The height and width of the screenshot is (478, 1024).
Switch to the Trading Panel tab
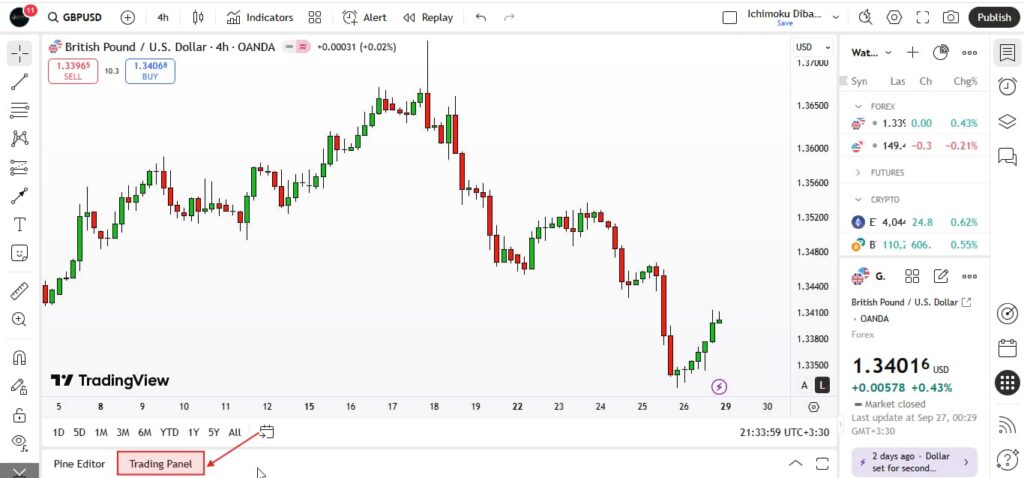coord(160,463)
